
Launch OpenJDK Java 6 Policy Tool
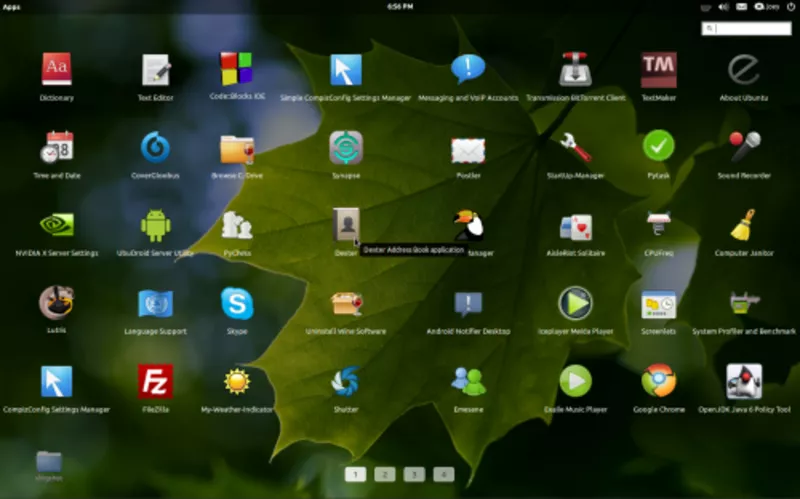point(744,381)
